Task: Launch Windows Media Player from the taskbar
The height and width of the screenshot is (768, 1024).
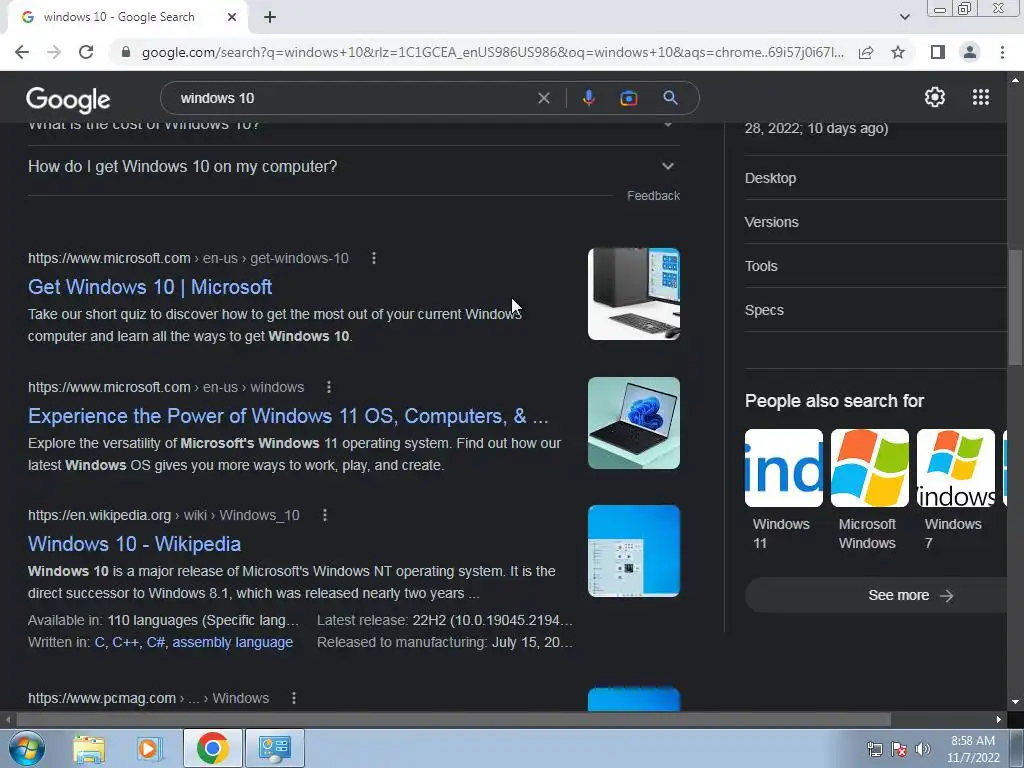Action: pyautogui.click(x=149, y=748)
